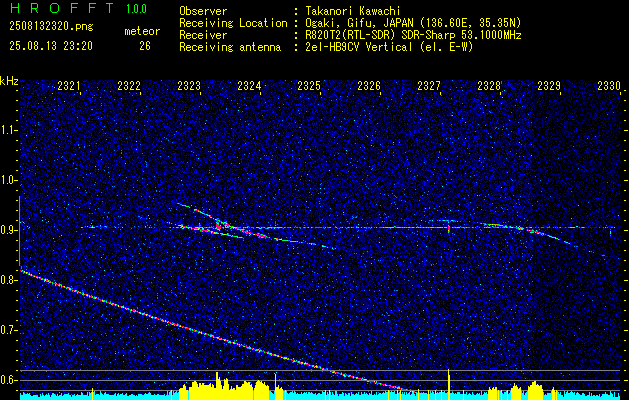629x400 pixels.
Task: Click the 1.1 kHz axis value
Action: click(8, 130)
